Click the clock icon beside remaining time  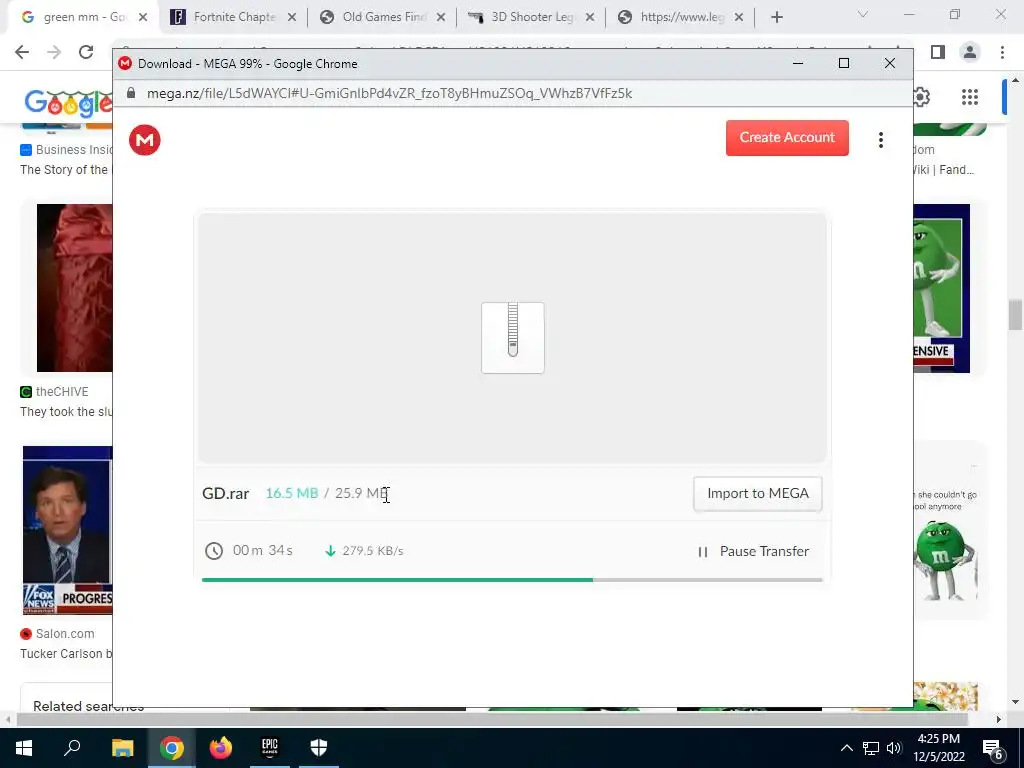click(214, 551)
